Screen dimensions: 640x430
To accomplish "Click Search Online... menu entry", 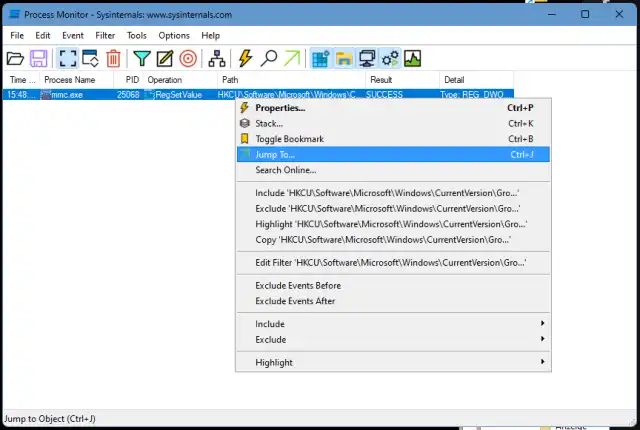I will [x=285, y=170].
